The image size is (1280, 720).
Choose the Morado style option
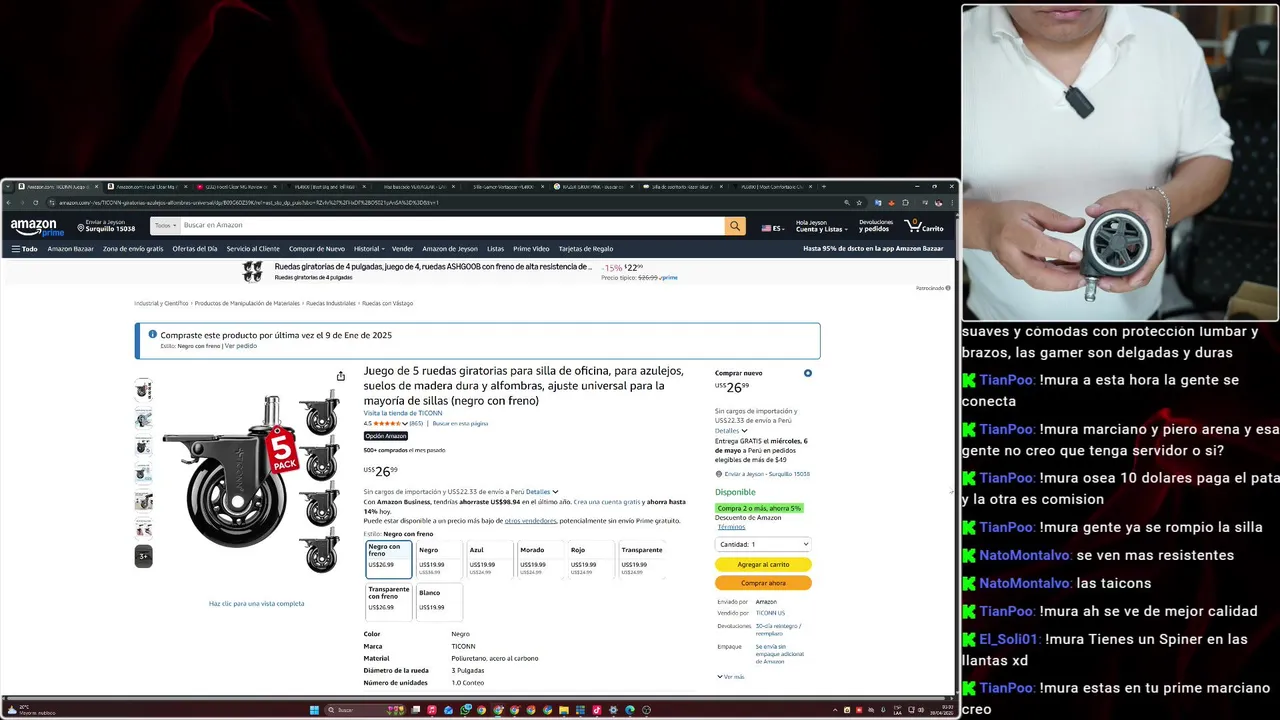[541, 559]
